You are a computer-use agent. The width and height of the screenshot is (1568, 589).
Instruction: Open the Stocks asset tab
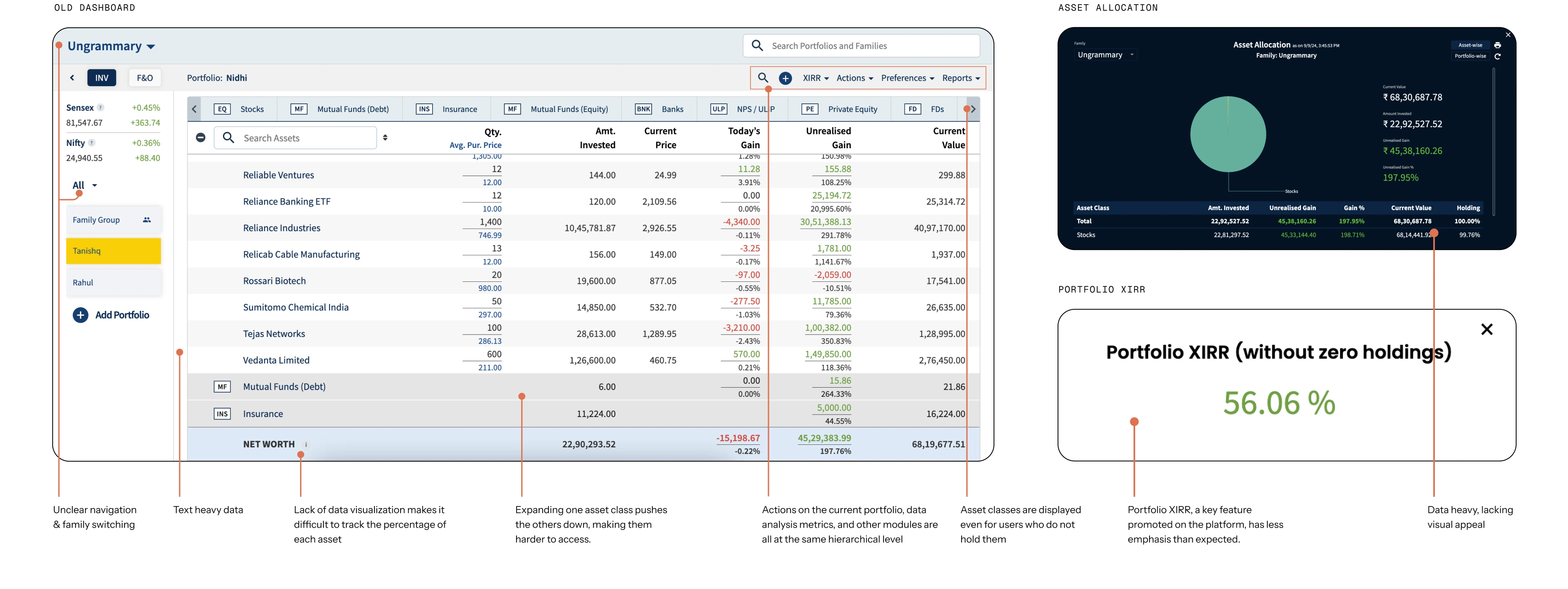tap(239, 109)
